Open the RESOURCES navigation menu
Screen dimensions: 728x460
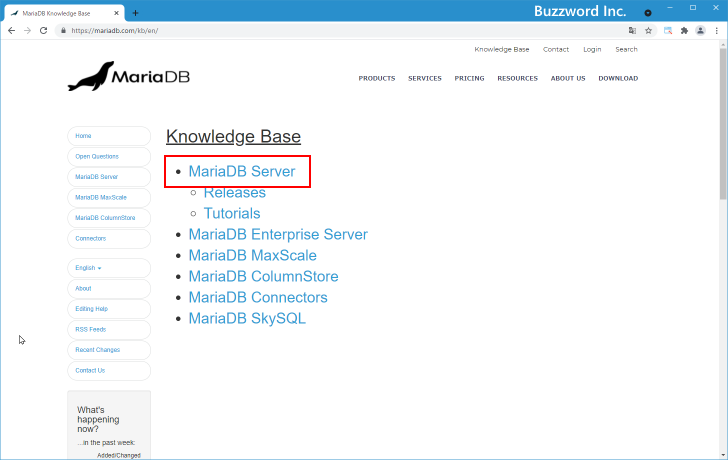point(517,78)
